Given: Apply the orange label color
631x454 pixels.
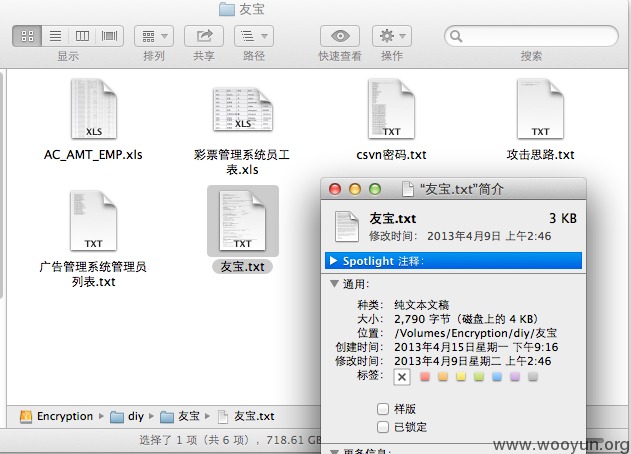Looking at the screenshot, I should pos(443,376).
